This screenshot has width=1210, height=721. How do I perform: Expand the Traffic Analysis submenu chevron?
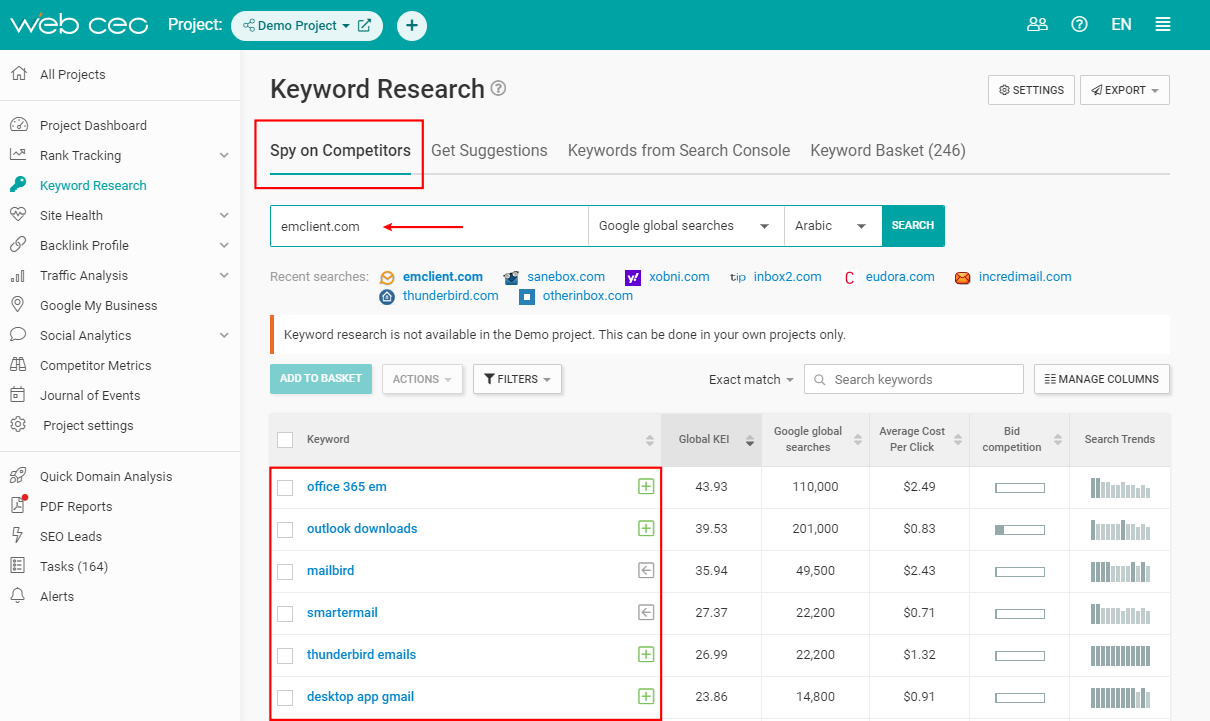click(224, 275)
